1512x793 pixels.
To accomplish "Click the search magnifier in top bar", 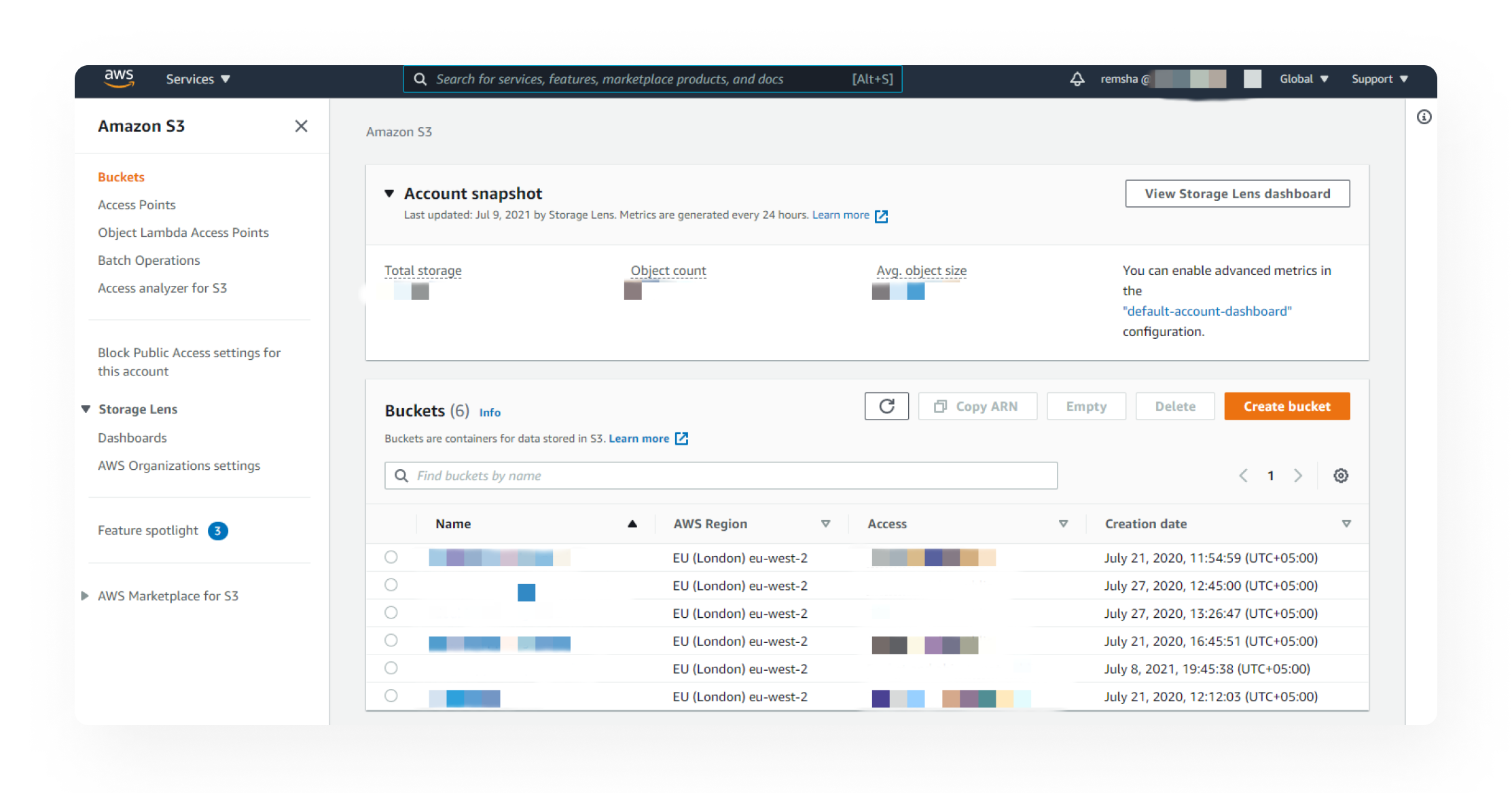I will tap(420, 79).
